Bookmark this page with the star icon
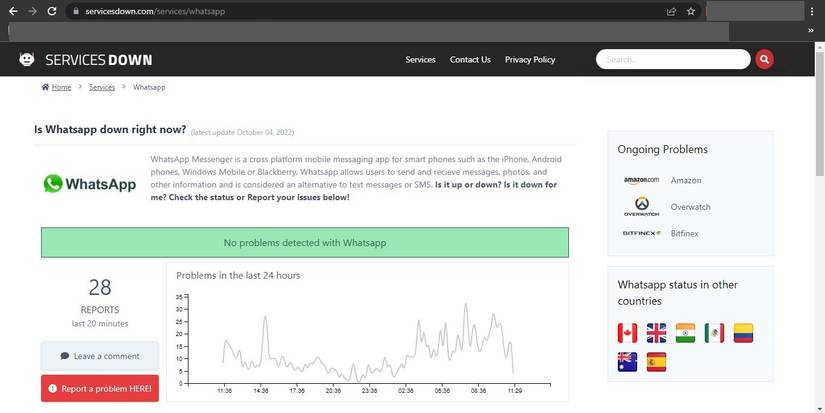The width and height of the screenshot is (825, 413). [691, 11]
